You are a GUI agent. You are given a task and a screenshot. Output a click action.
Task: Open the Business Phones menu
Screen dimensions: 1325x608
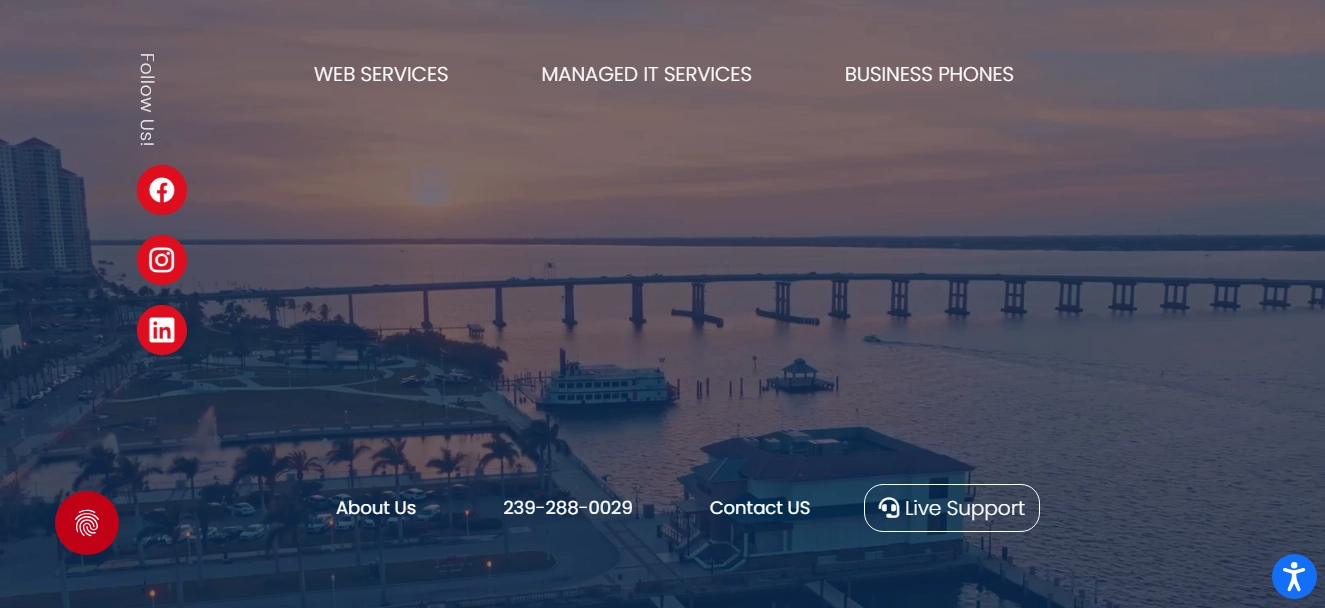click(x=929, y=74)
